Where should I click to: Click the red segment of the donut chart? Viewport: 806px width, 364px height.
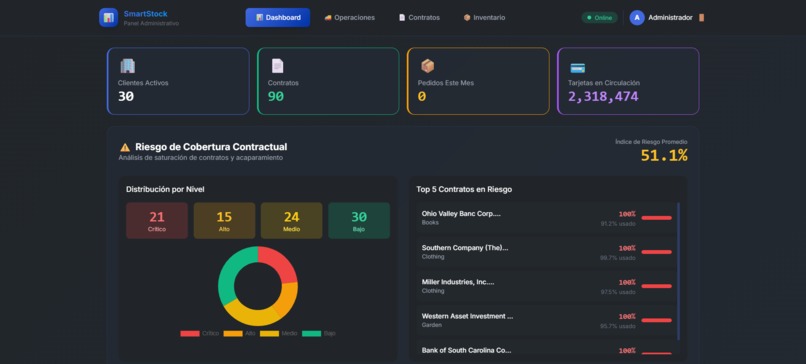281,262
